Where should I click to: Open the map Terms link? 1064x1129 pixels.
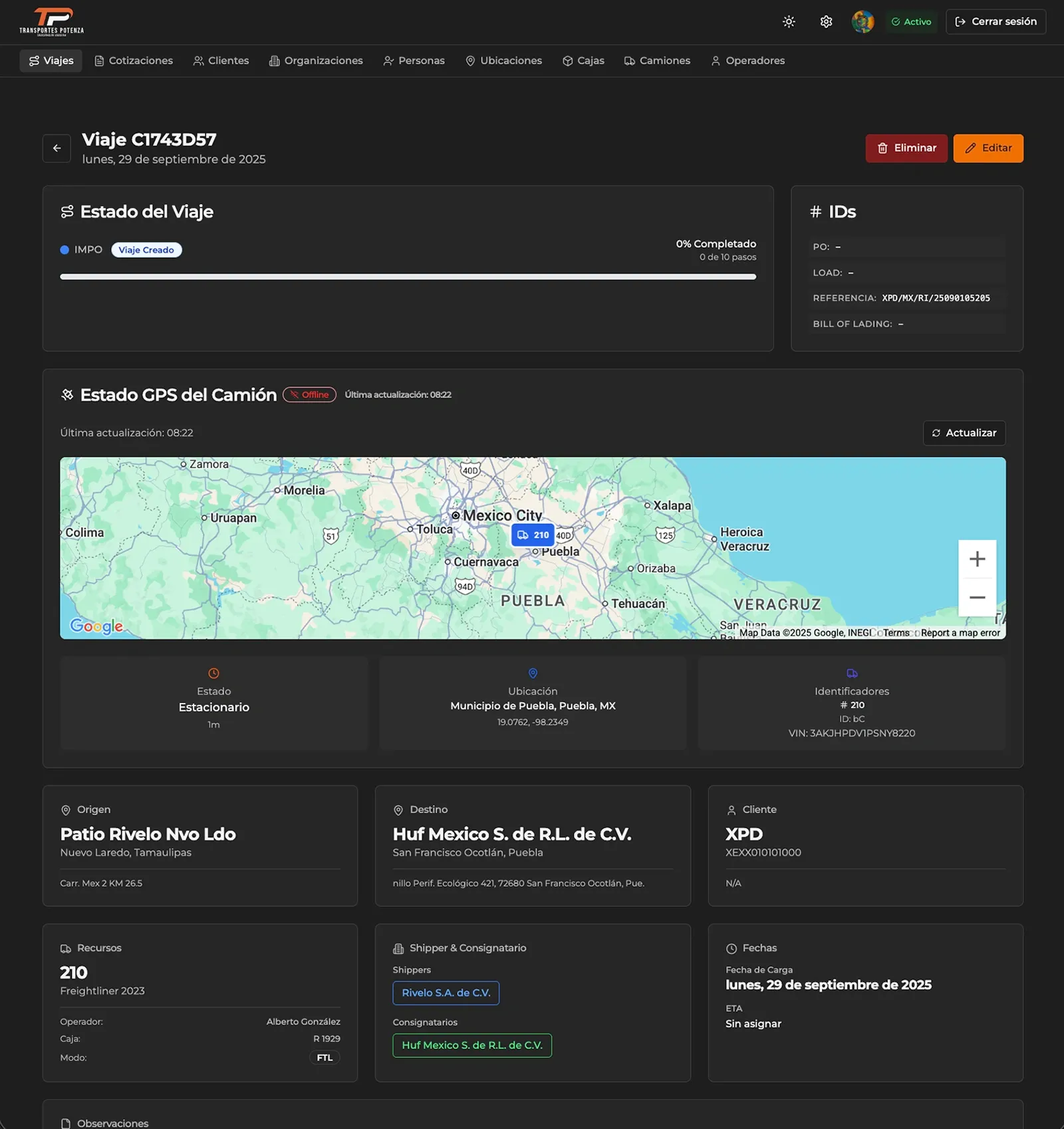896,633
